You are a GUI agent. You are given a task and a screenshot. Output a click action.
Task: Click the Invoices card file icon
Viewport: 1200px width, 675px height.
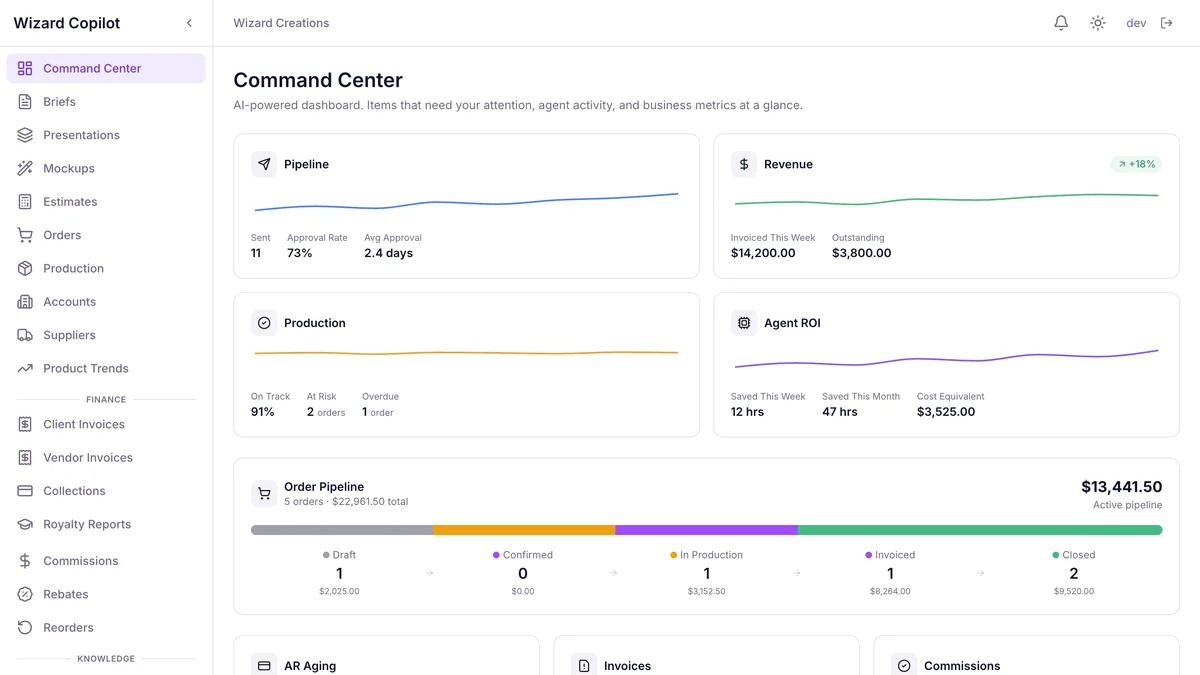click(x=584, y=665)
